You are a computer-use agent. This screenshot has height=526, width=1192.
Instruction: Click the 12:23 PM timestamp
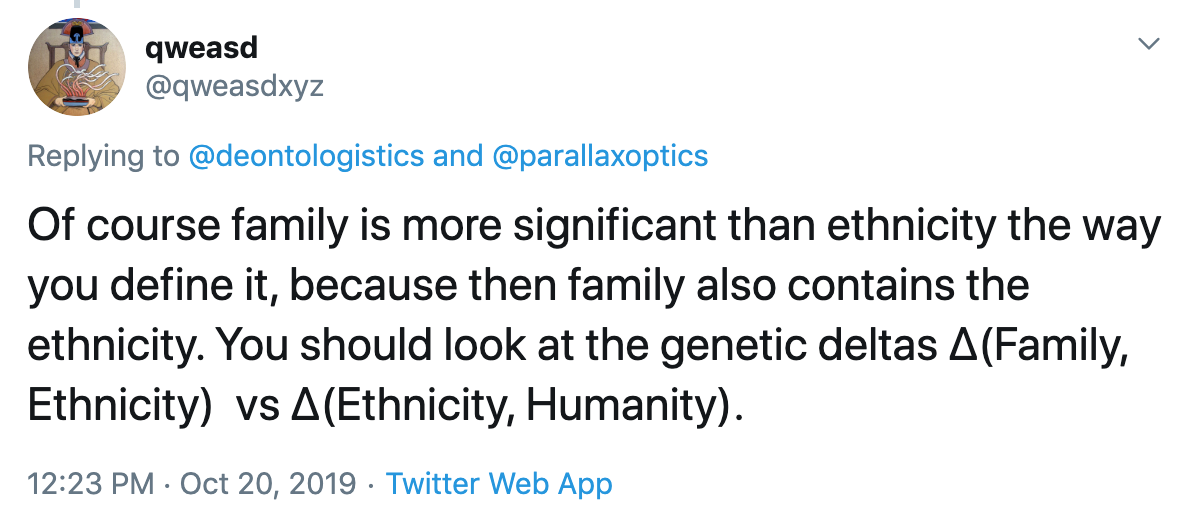click(x=90, y=484)
